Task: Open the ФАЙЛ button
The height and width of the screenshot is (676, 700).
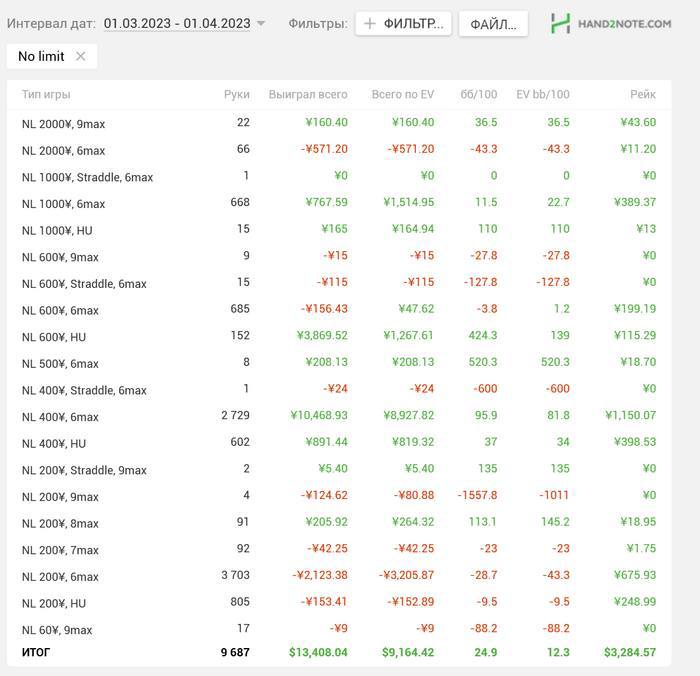Action: click(x=493, y=24)
